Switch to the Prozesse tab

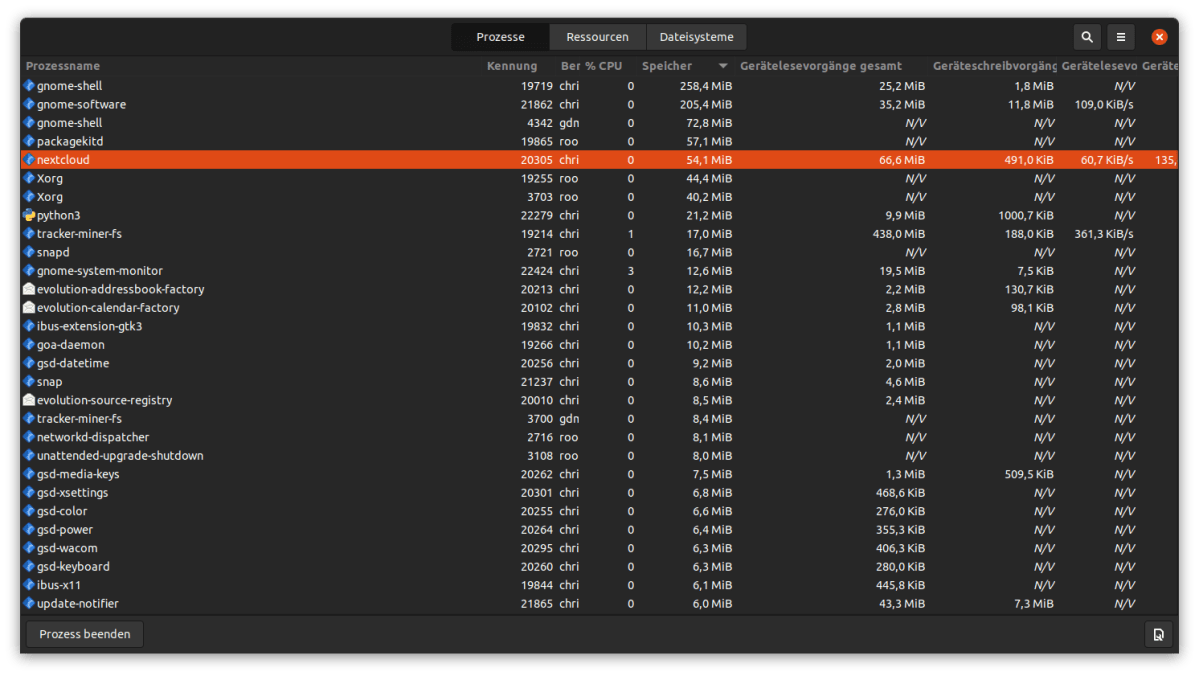coord(500,37)
